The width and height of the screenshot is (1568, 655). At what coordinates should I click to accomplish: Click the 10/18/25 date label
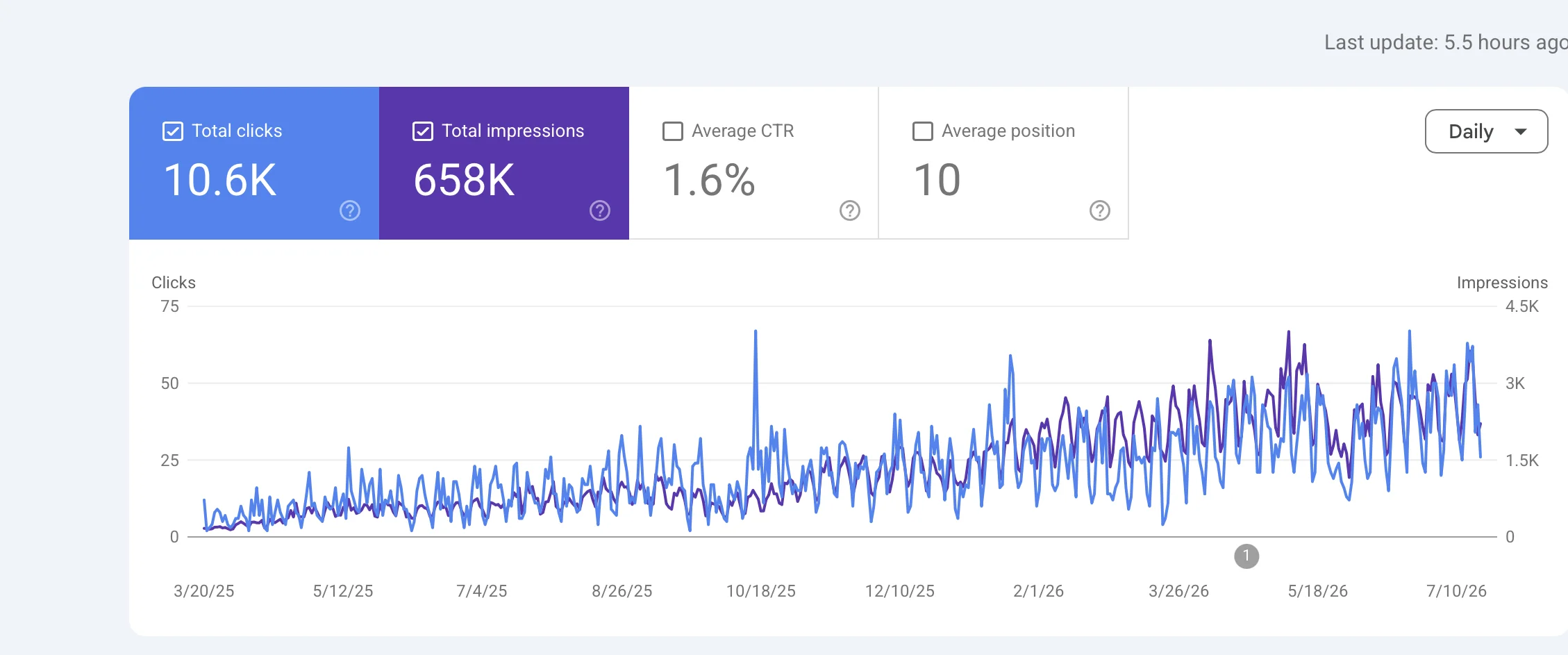point(761,591)
